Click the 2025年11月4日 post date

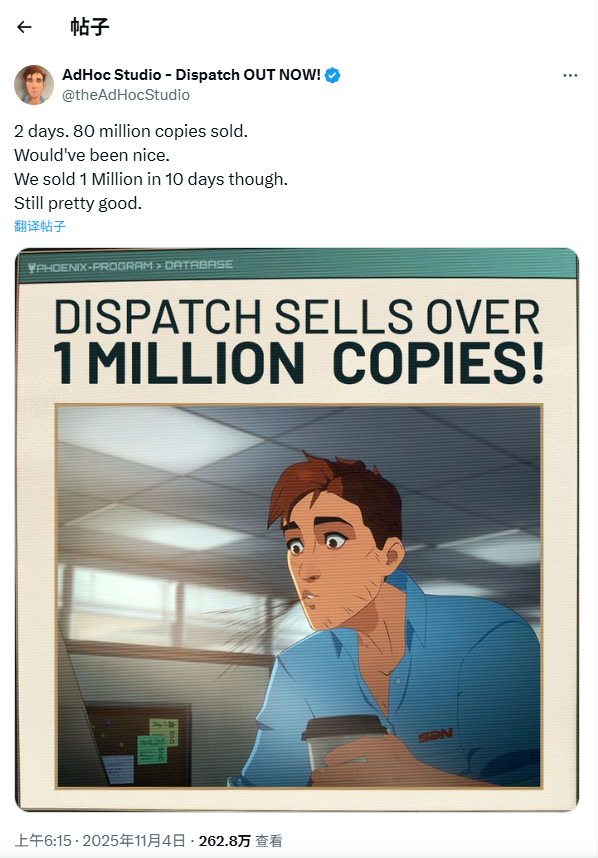[134, 840]
